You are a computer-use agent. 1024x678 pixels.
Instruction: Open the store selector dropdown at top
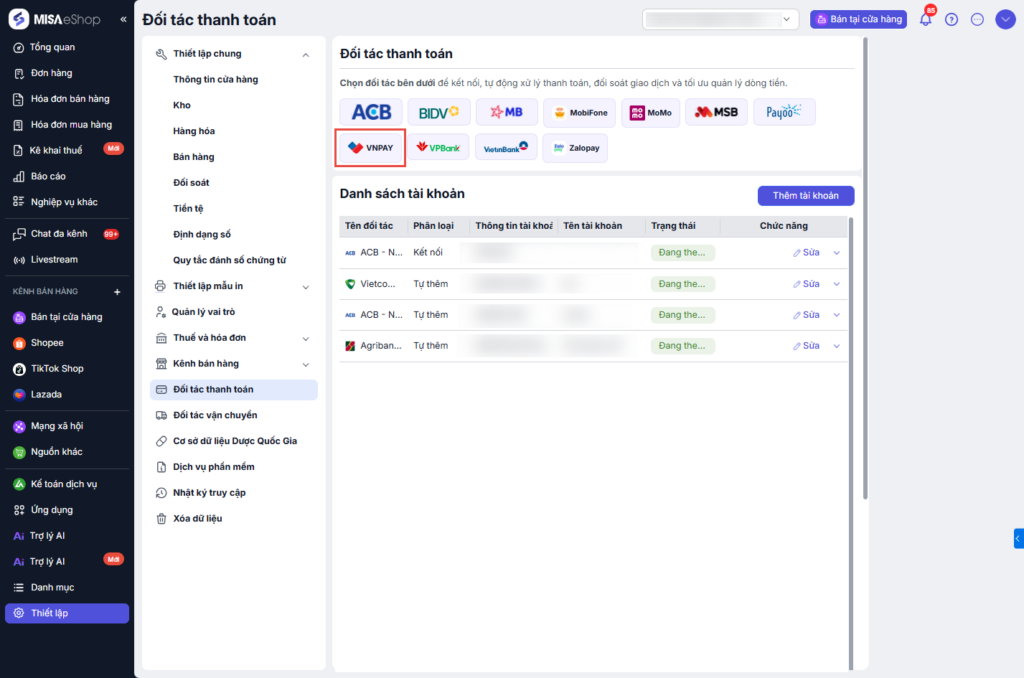click(721, 19)
